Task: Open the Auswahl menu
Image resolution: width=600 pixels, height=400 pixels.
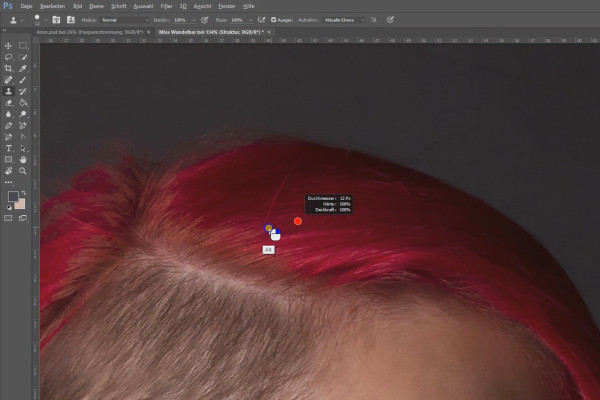Action: [x=143, y=6]
